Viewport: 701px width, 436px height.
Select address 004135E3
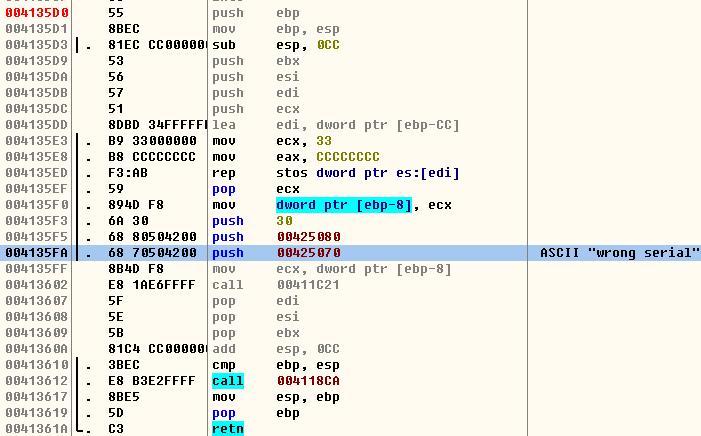(37, 141)
